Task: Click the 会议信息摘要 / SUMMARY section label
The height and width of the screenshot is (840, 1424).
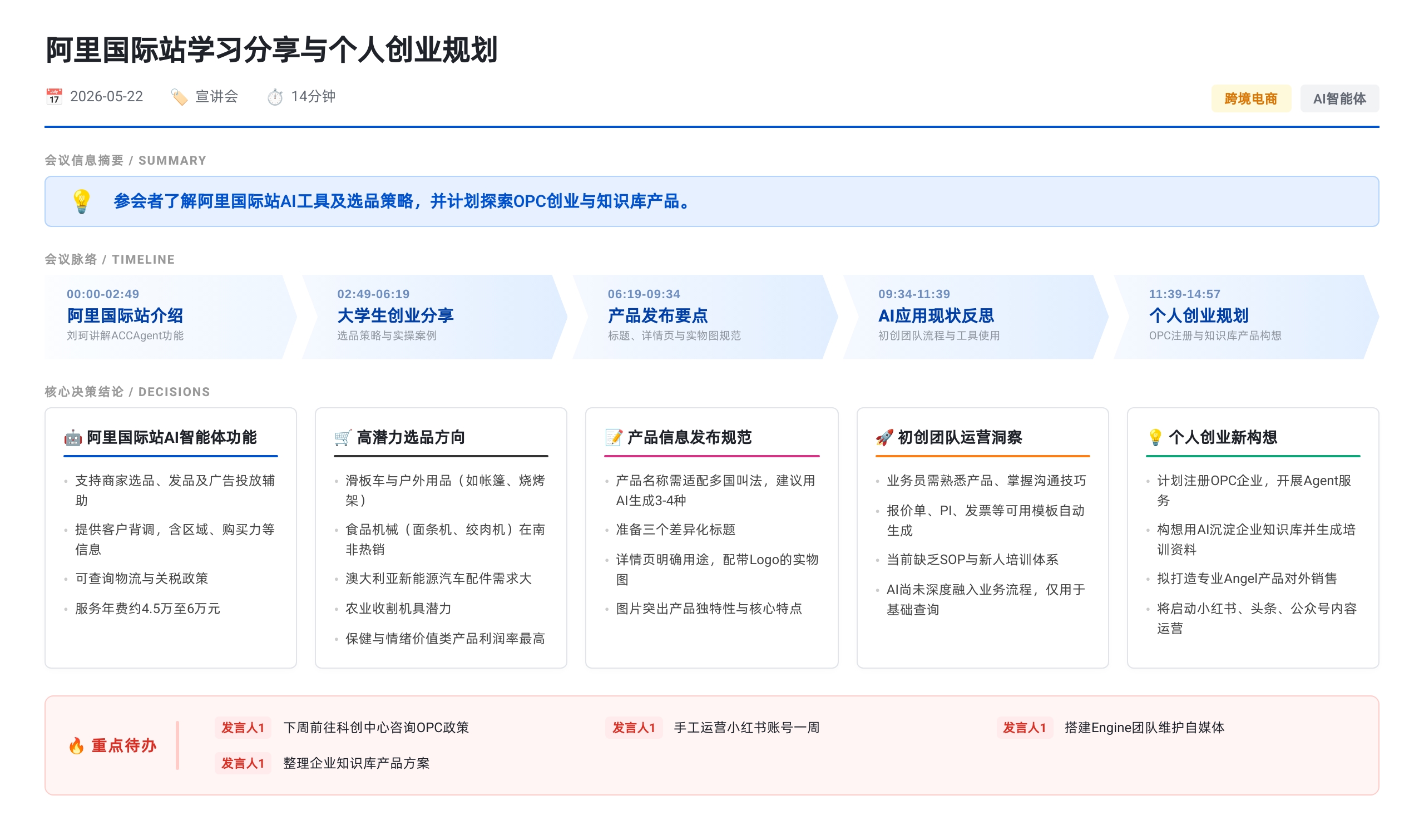Action: pyautogui.click(x=126, y=161)
